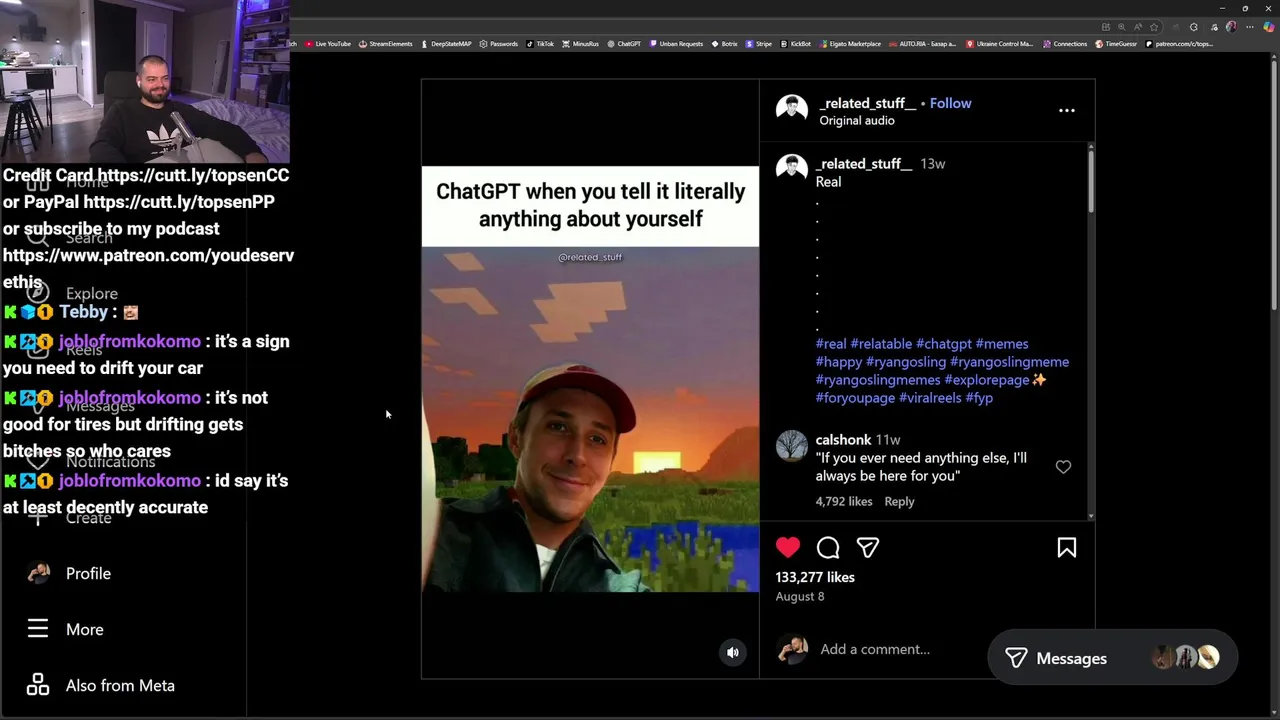Reply to calshonk's comment

click(x=899, y=501)
